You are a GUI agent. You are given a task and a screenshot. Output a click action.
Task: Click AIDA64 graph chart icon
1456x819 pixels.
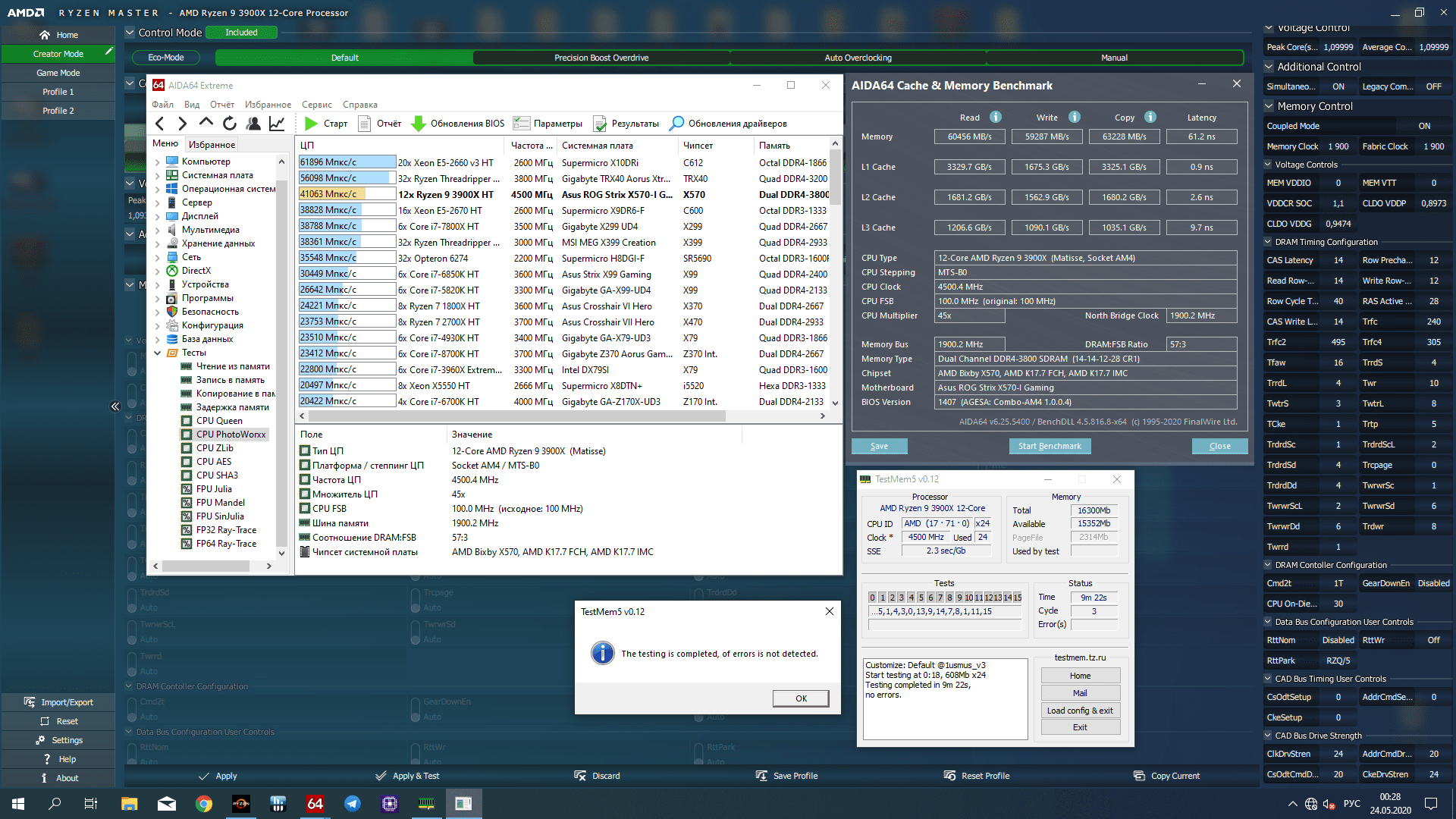277,124
